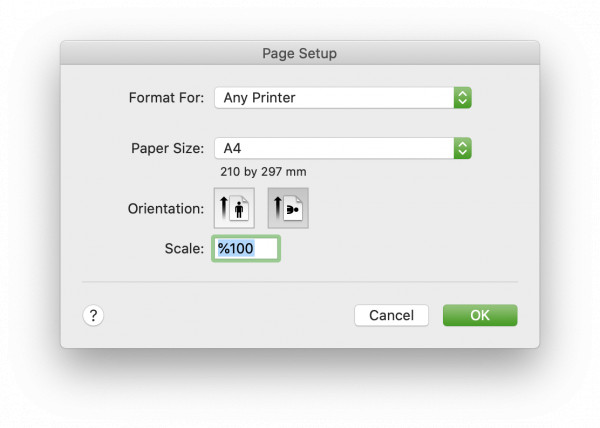This screenshot has width=600, height=428.
Task: Click the A4 paper size text
Action: (x=232, y=148)
